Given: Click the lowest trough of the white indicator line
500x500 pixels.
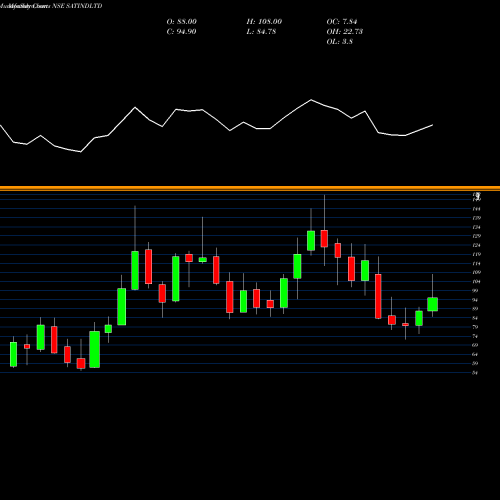Looking at the screenshot, I should click(x=81, y=152).
